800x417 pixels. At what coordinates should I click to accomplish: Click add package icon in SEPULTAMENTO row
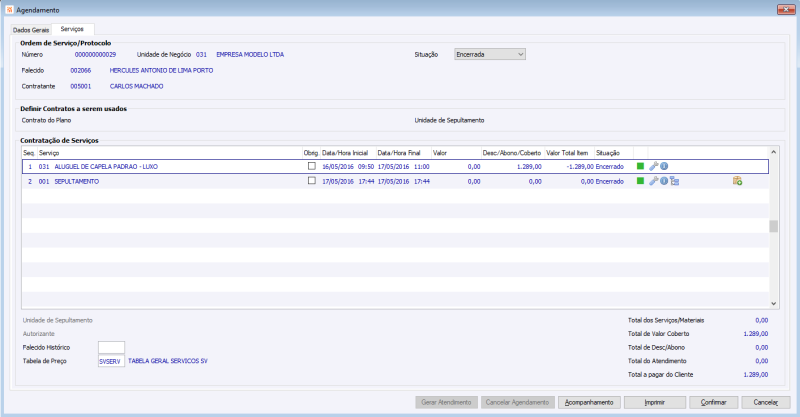737,181
